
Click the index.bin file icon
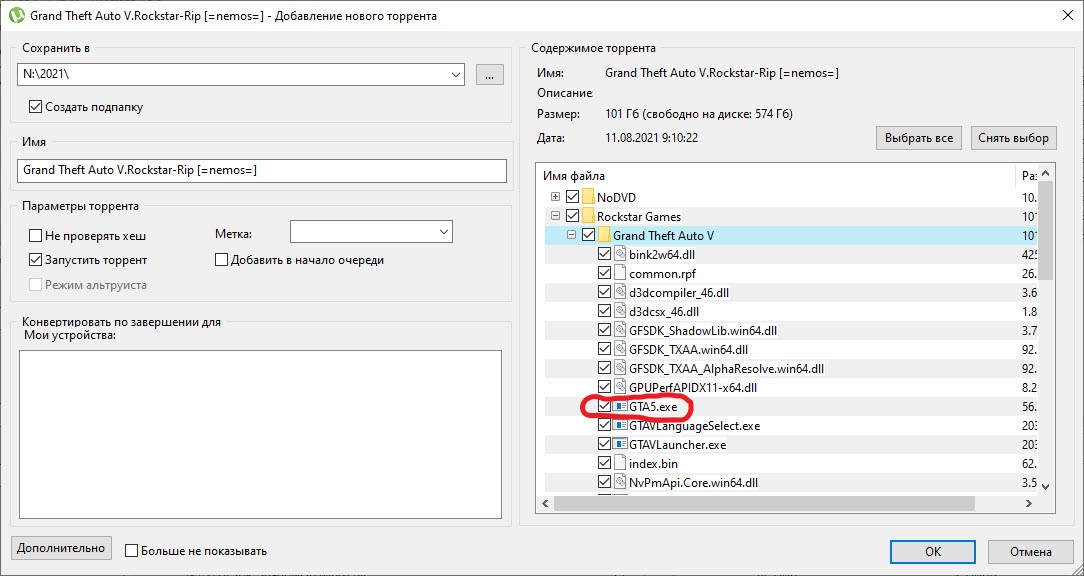620,464
